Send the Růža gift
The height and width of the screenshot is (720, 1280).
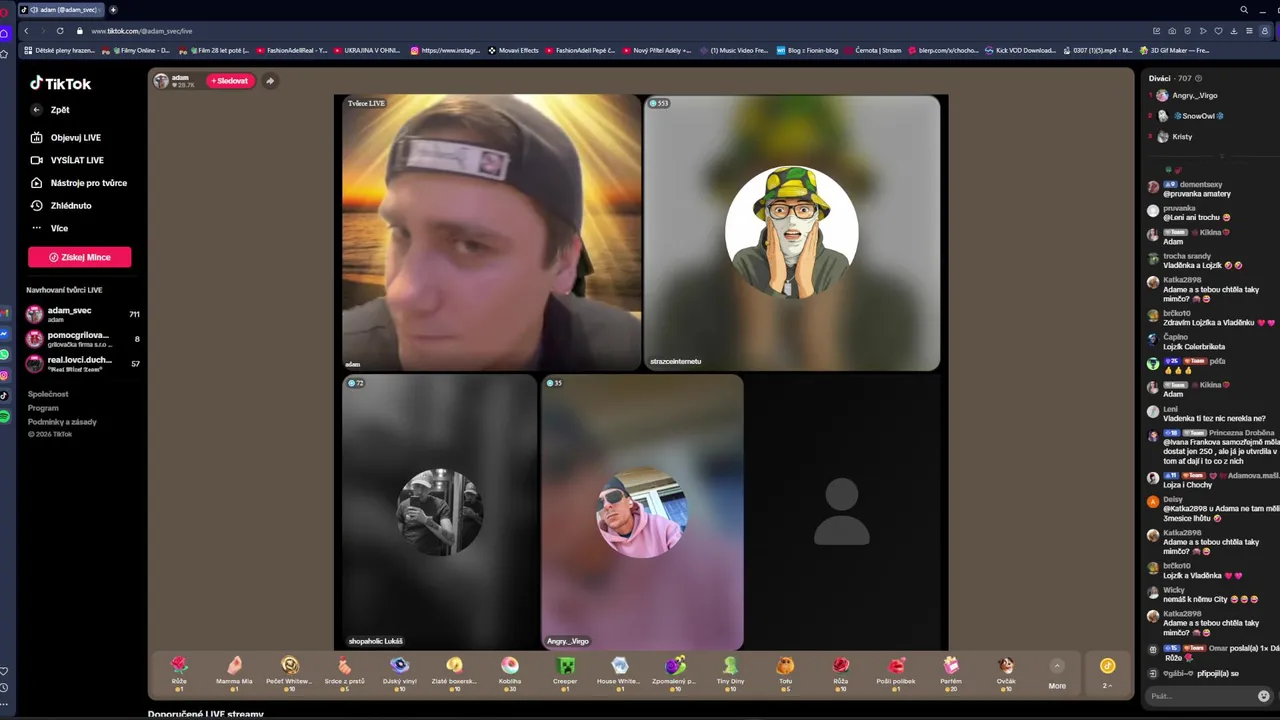point(841,673)
